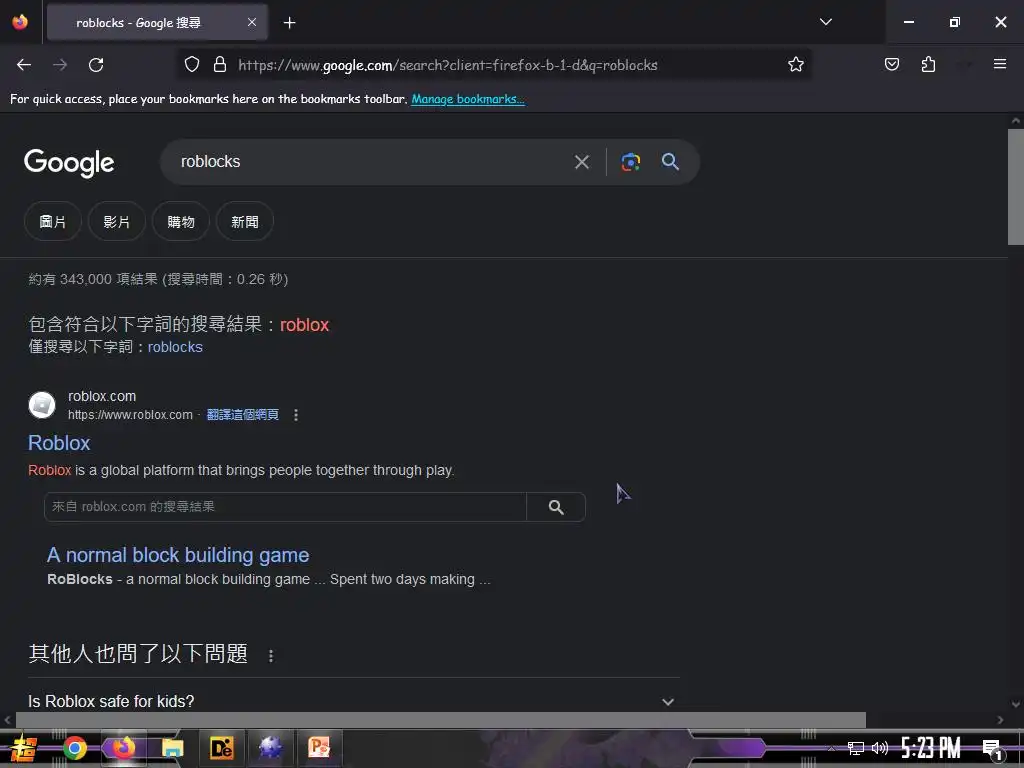
Task: Close the roblocks Google search tab
Action: tap(252, 22)
